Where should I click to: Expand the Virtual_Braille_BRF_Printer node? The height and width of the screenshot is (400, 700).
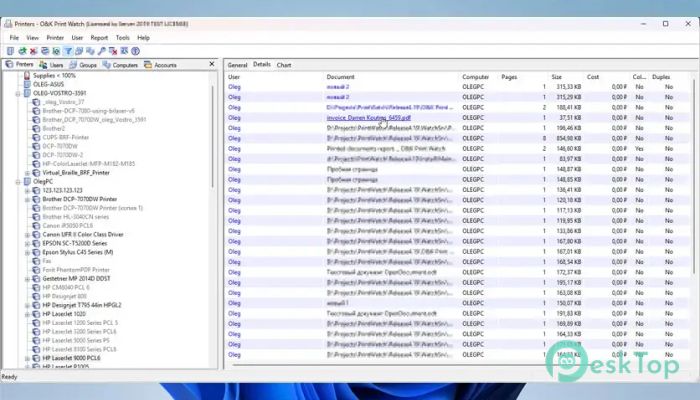[x=27, y=173]
